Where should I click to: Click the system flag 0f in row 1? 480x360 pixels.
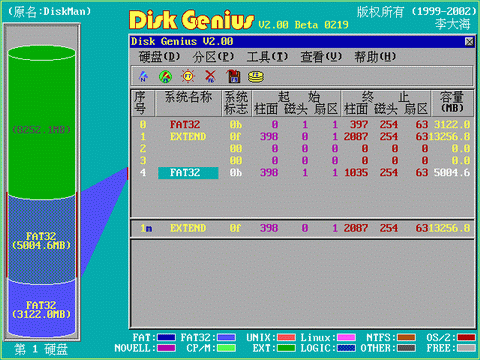[x=236, y=137]
